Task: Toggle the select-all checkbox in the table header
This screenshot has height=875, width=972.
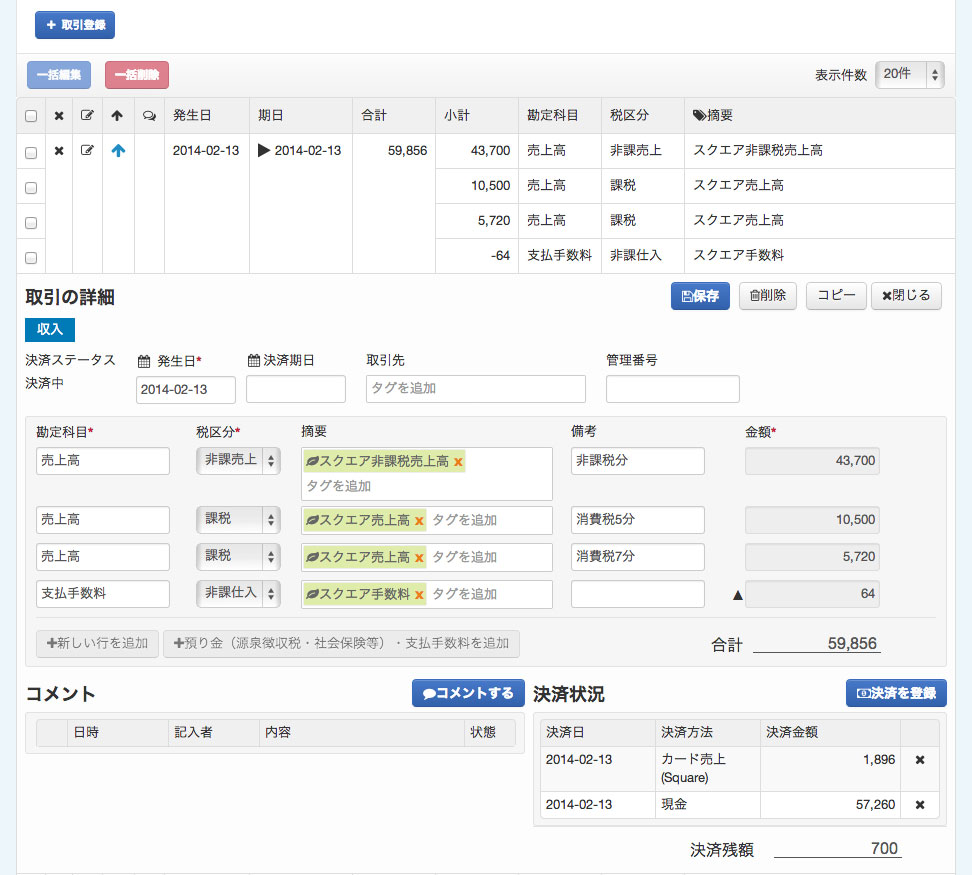Action: (30, 115)
